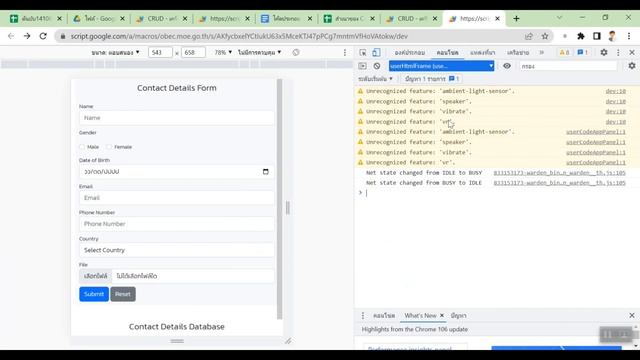Click the Email input field
Image resolution: width=640 pixels, height=360 pixels.
coord(177,198)
